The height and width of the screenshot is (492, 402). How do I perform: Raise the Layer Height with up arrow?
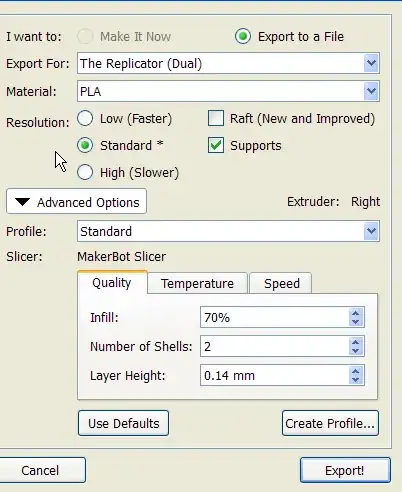point(355,371)
